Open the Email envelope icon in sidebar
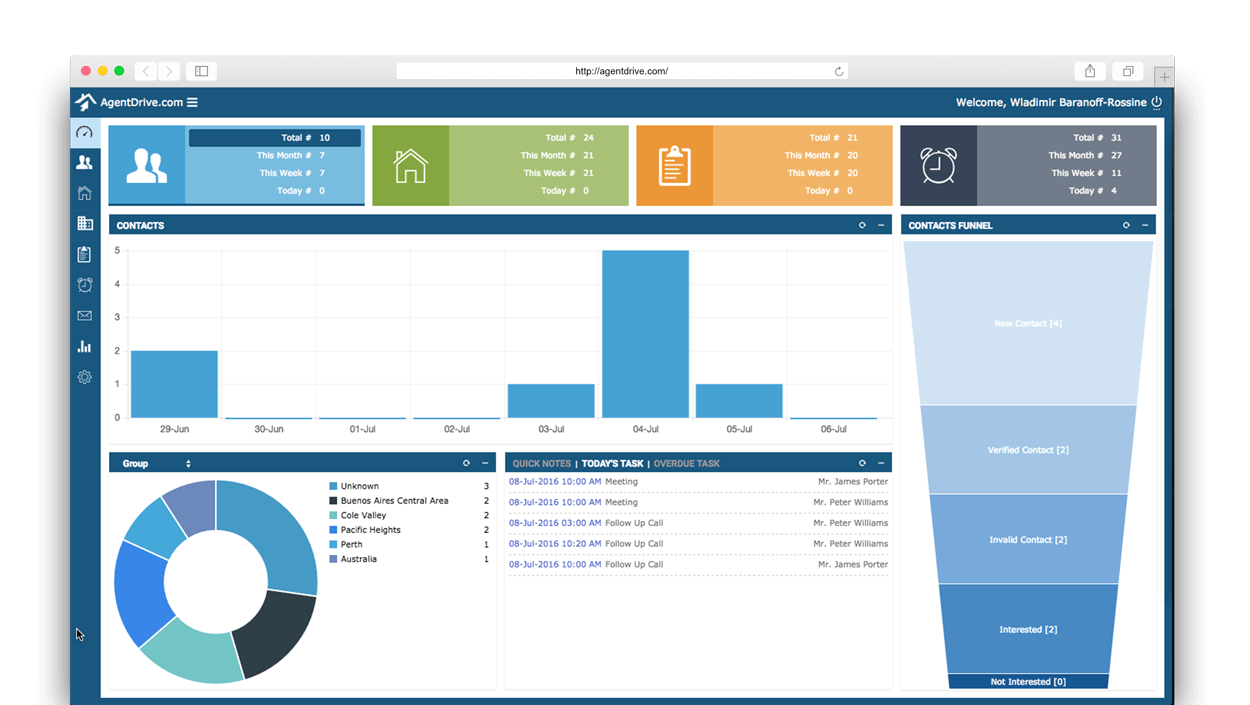This screenshot has height=705, width=1250. click(85, 315)
